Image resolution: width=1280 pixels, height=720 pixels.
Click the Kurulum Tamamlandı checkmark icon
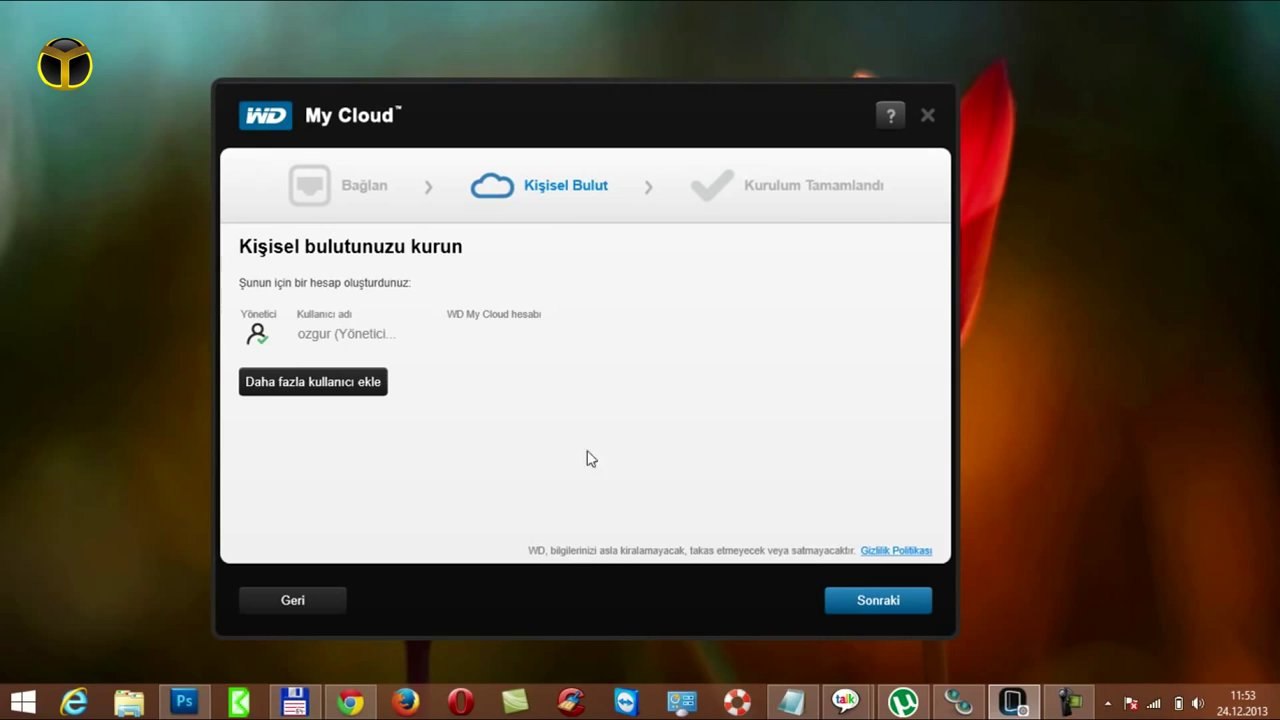(x=712, y=186)
